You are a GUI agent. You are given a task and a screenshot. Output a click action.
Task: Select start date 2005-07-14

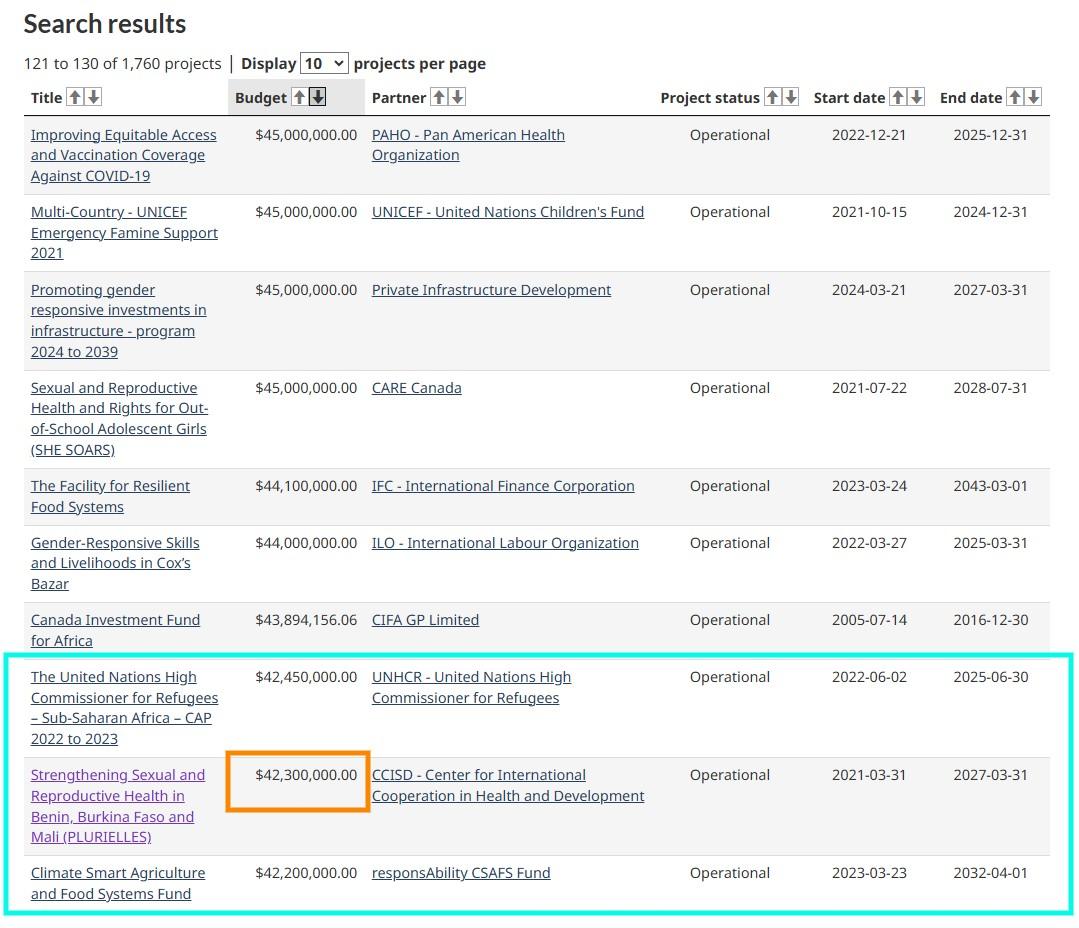pos(869,621)
